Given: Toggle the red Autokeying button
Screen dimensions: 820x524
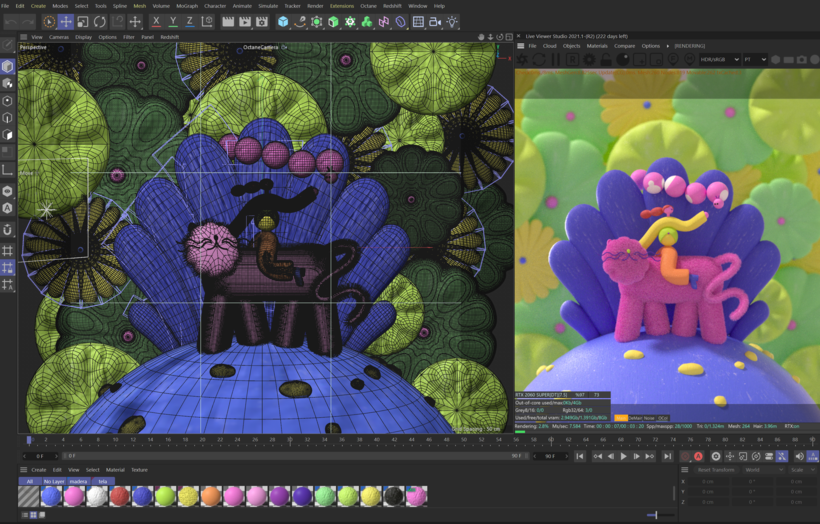Looking at the screenshot, I should pos(698,457).
